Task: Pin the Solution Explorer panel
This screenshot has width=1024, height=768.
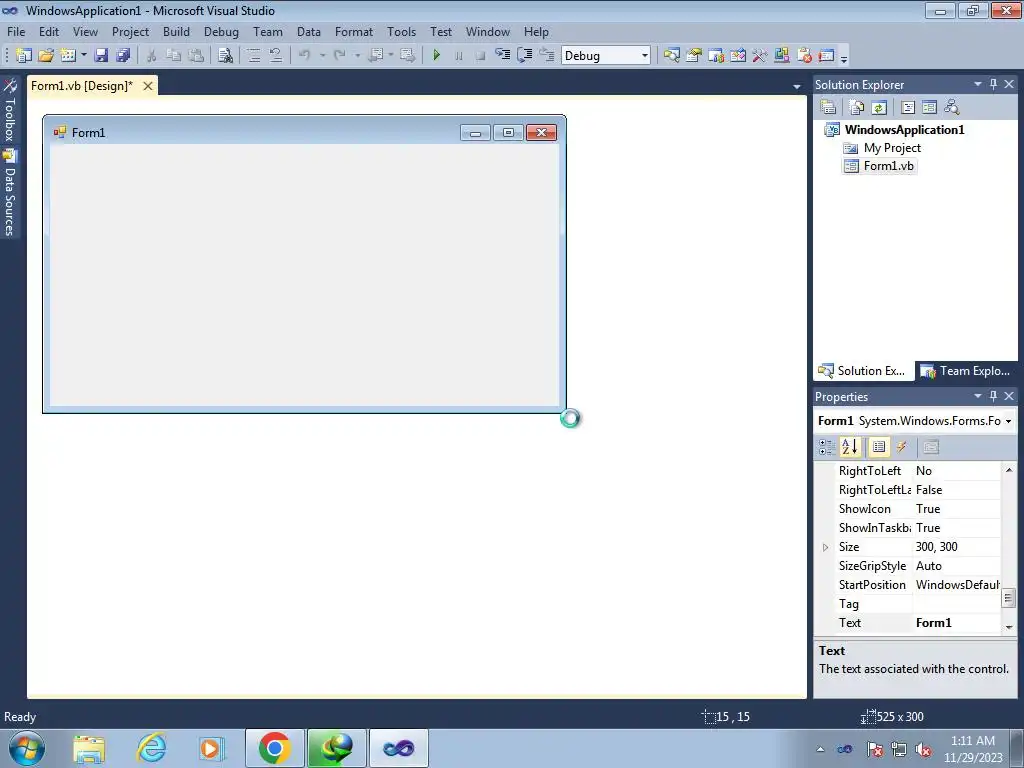Action: tap(993, 84)
